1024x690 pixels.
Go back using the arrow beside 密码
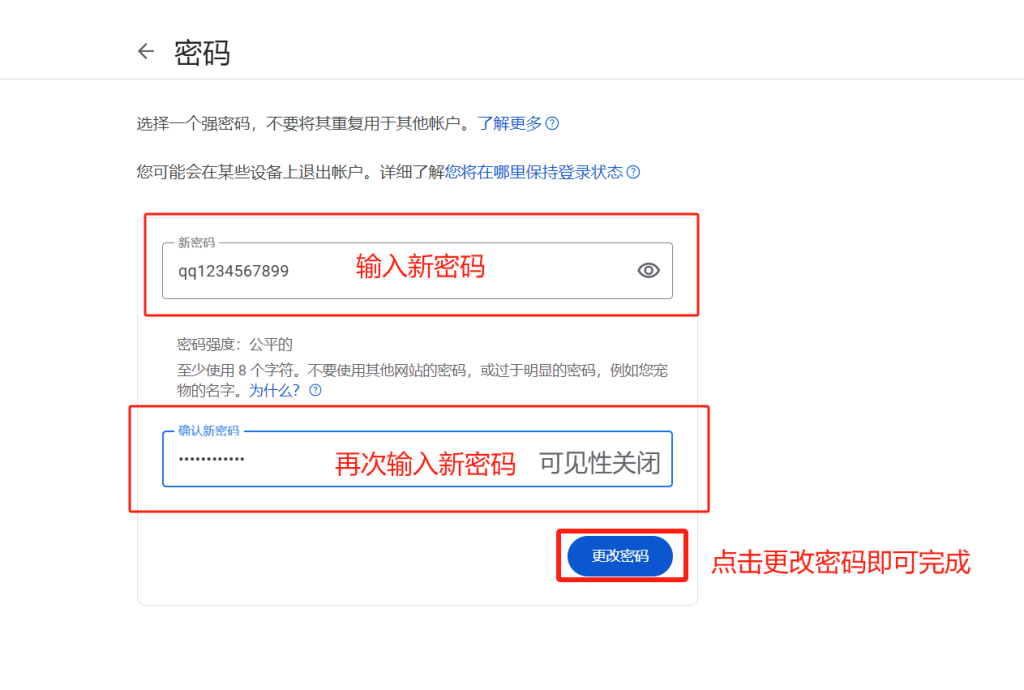click(x=146, y=52)
